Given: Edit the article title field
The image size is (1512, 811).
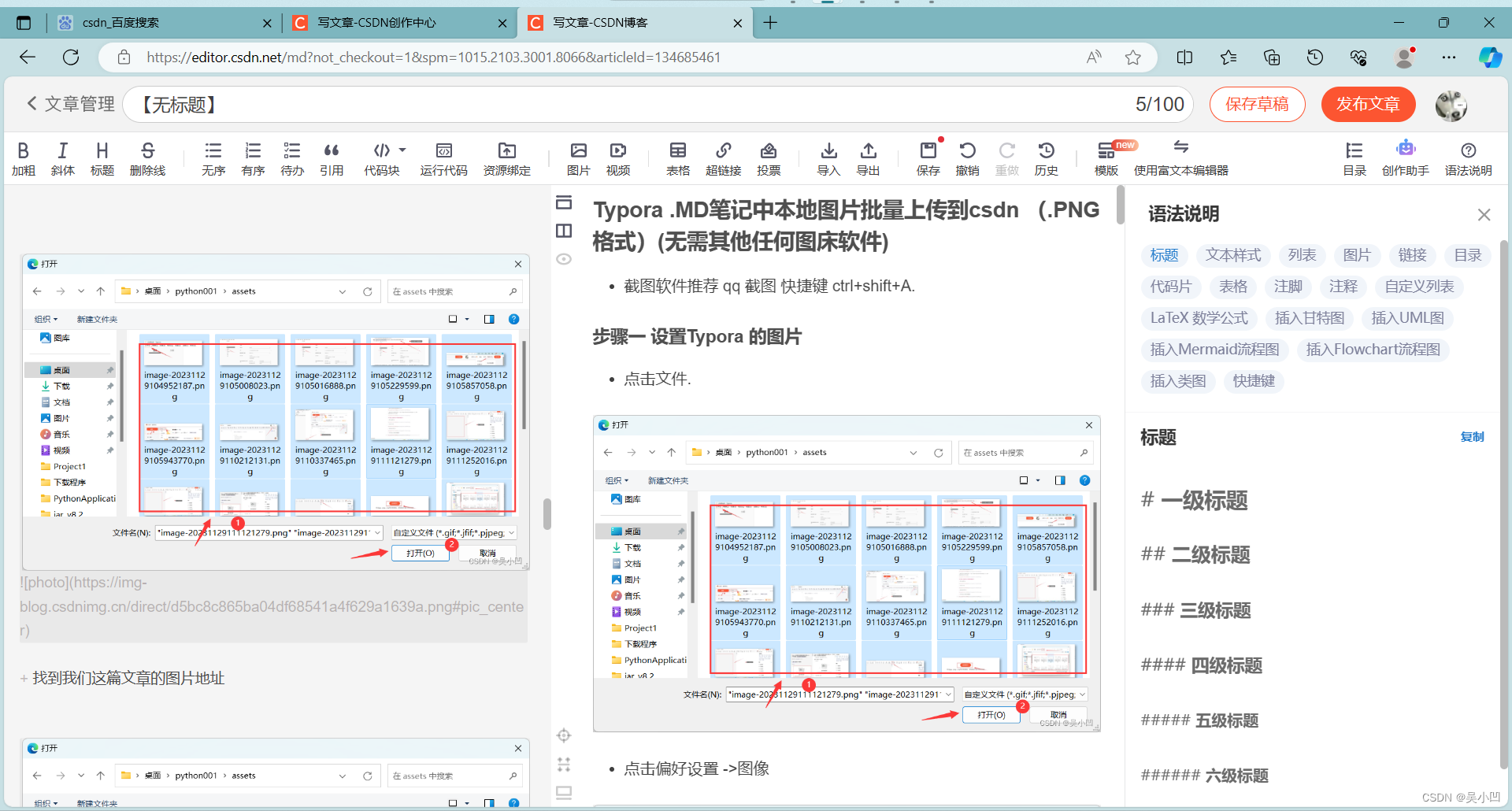Looking at the screenshot, I should [658, 104].
